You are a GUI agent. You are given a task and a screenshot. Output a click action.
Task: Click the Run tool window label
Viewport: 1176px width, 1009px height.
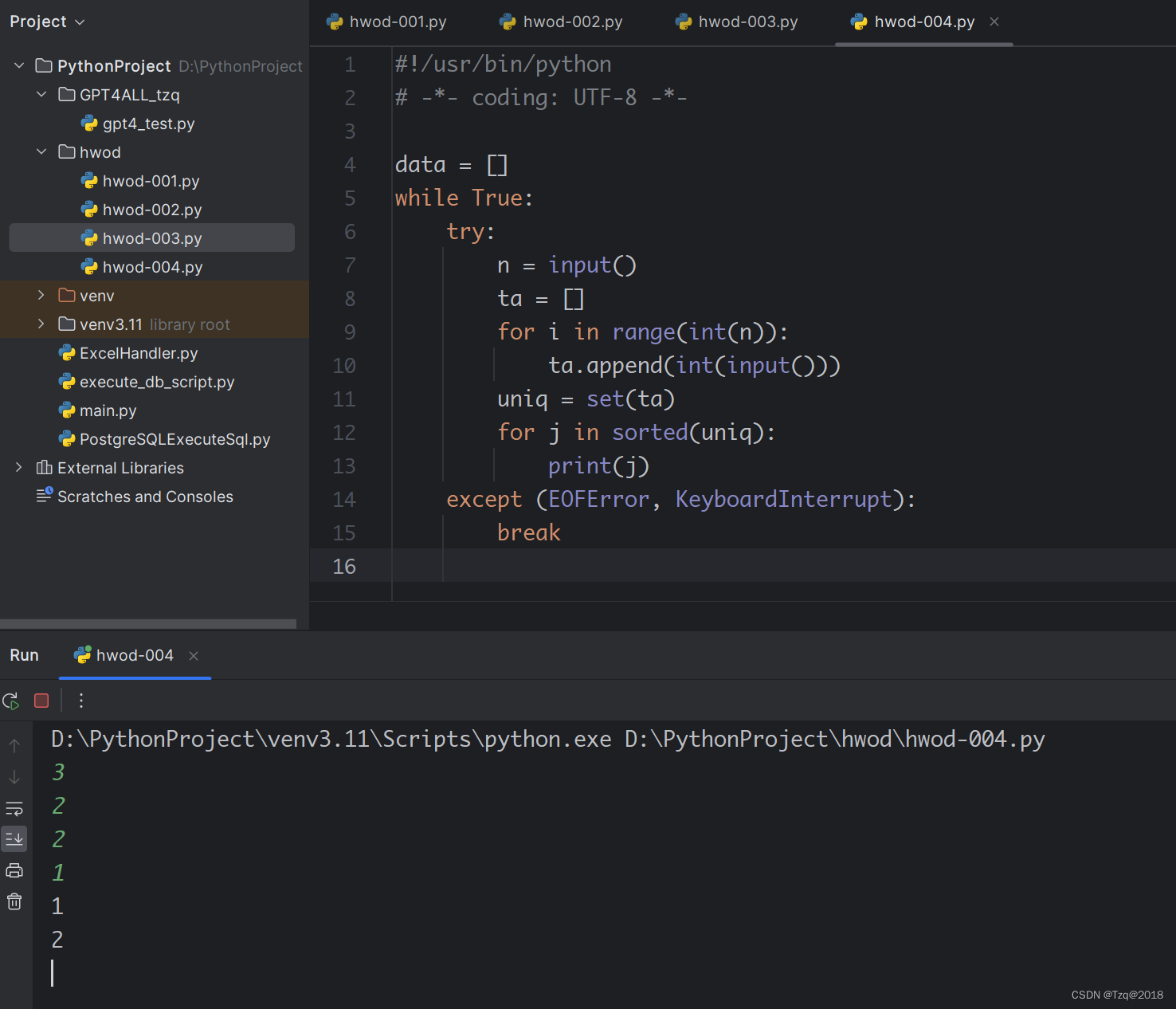24,655
